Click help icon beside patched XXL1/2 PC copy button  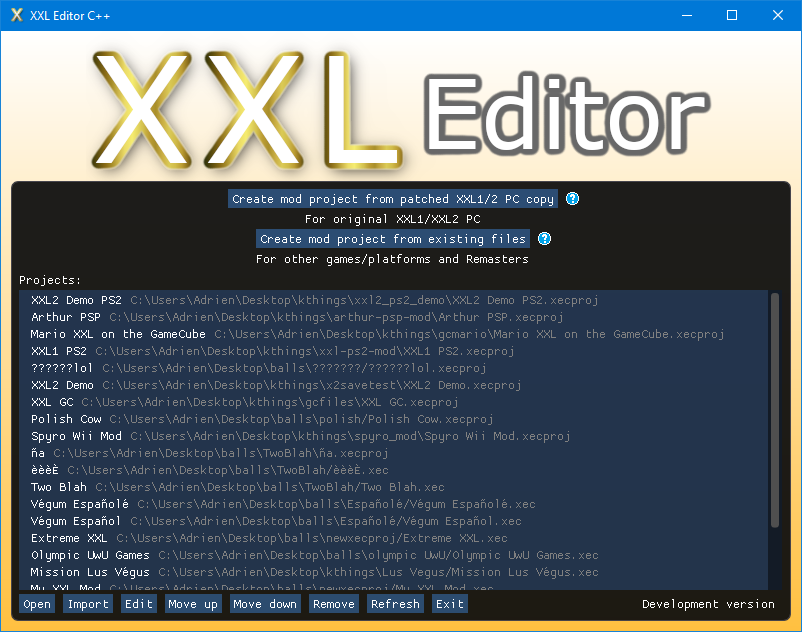pos(572,199)
